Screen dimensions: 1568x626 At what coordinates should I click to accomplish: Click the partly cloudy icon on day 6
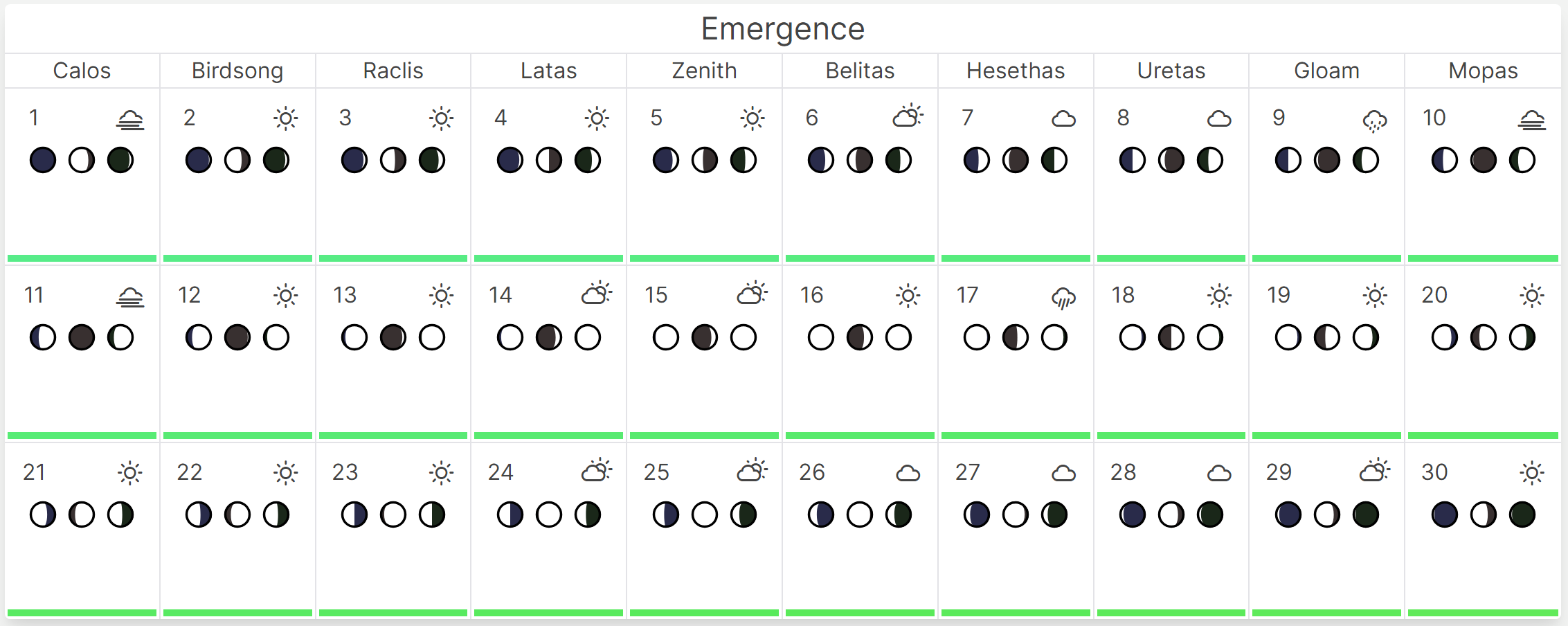click(908, 116)
